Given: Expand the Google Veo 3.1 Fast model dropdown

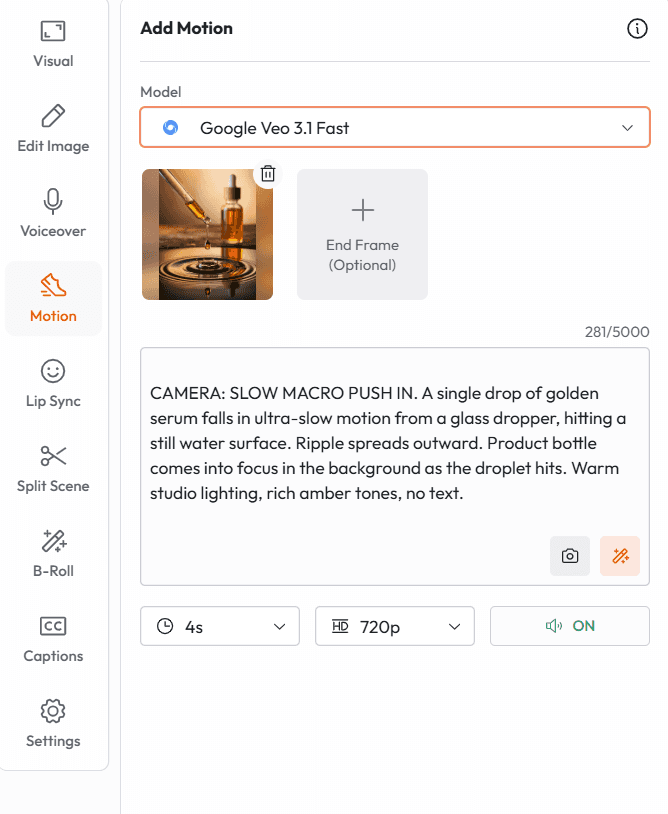Looking at the screenshot, I should 395,127.
